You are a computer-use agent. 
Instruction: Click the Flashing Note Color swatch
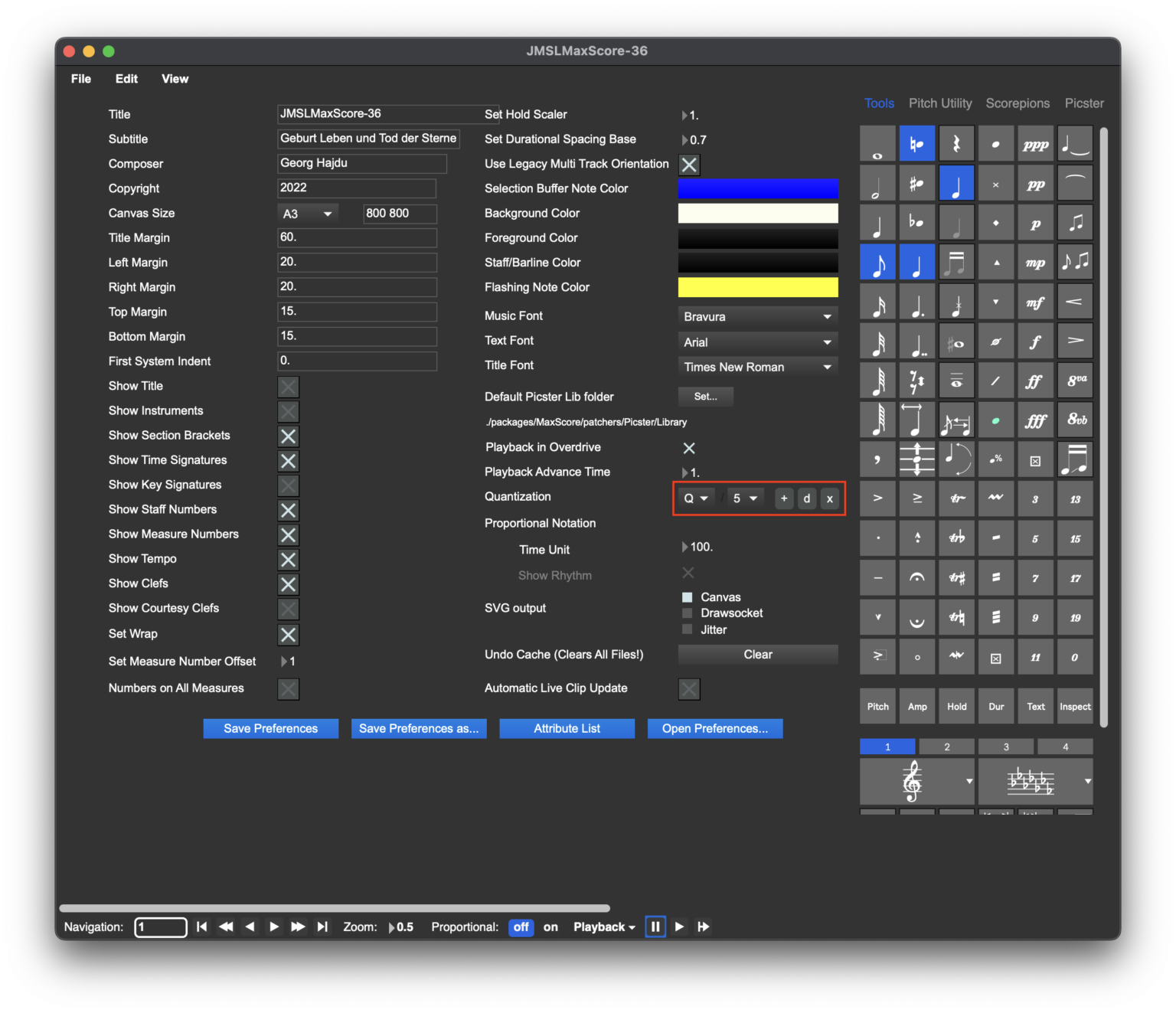(757, 287)
